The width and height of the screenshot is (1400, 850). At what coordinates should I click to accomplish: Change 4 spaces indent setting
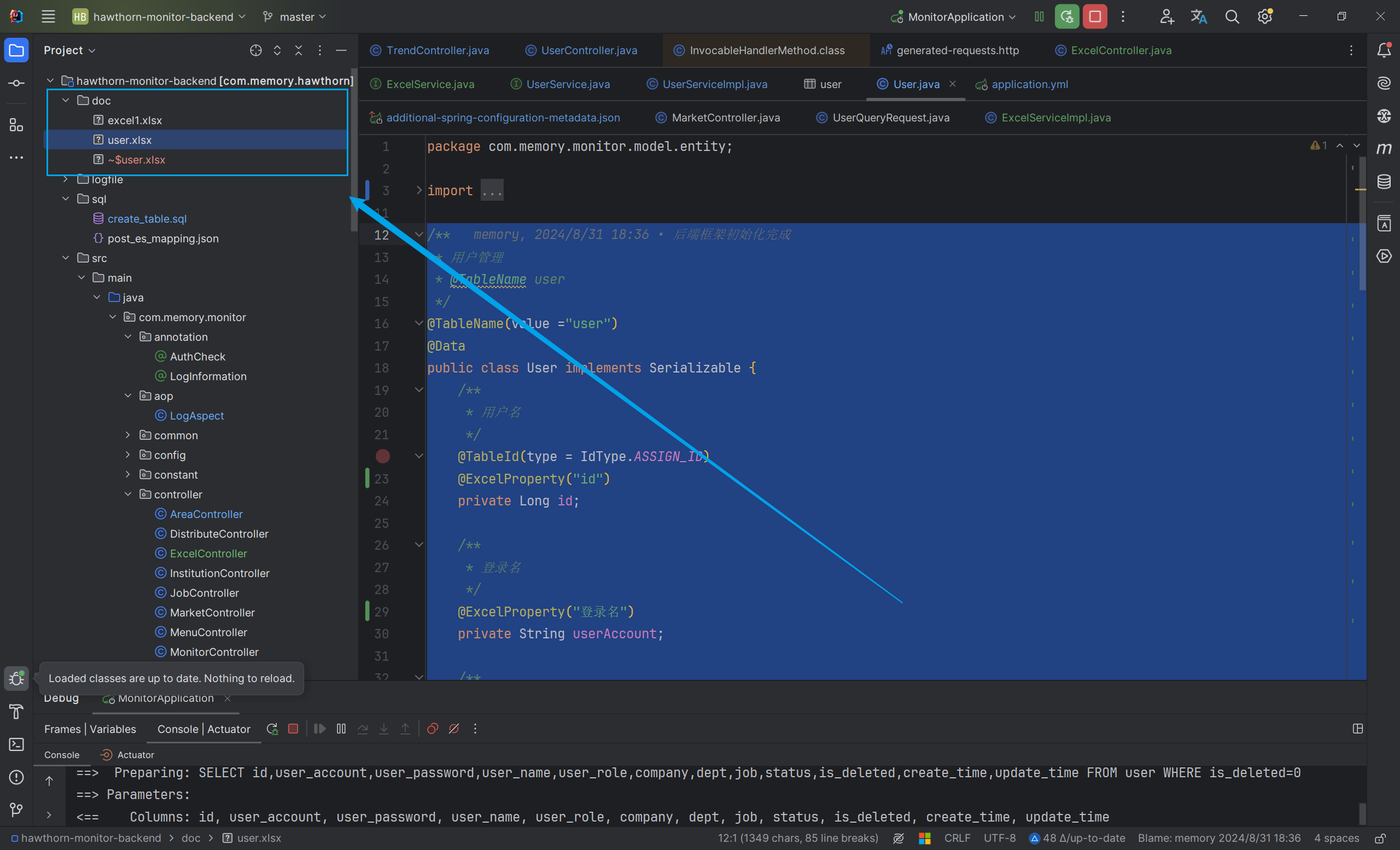1337,839
